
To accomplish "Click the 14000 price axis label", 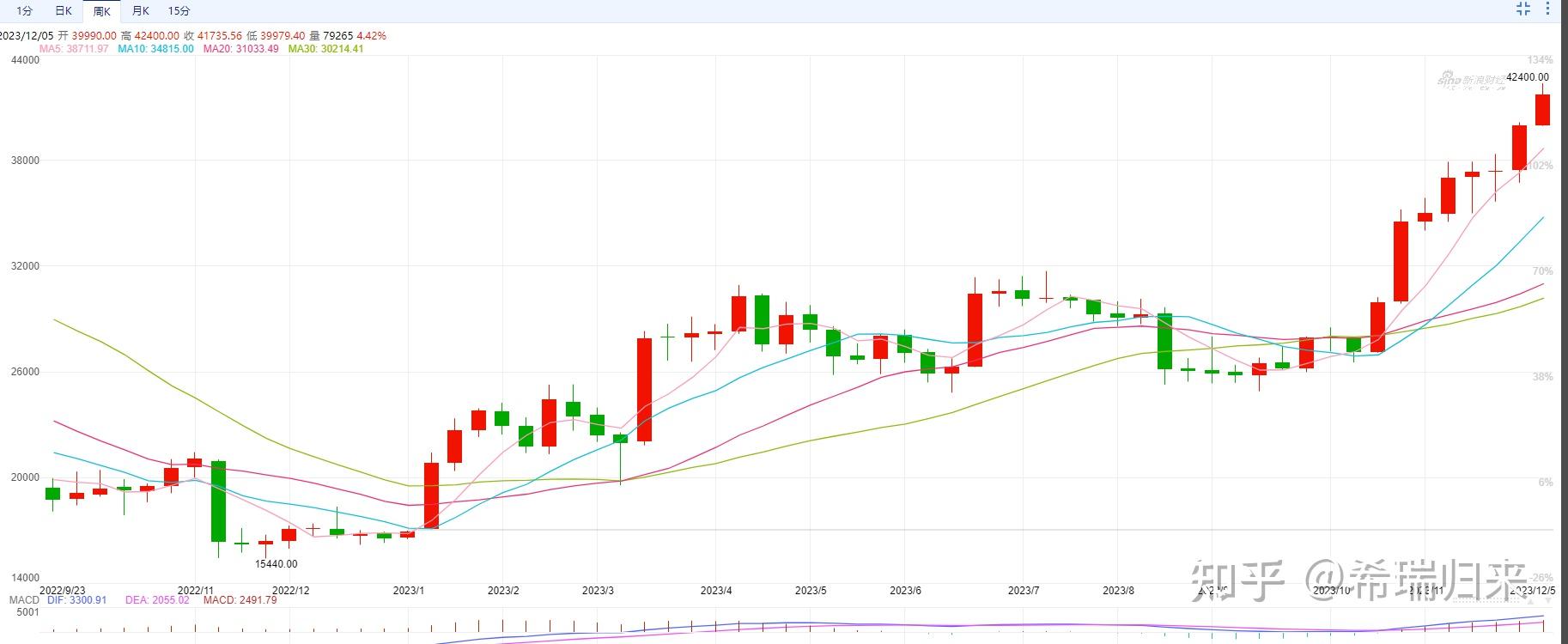I will 25,578.
